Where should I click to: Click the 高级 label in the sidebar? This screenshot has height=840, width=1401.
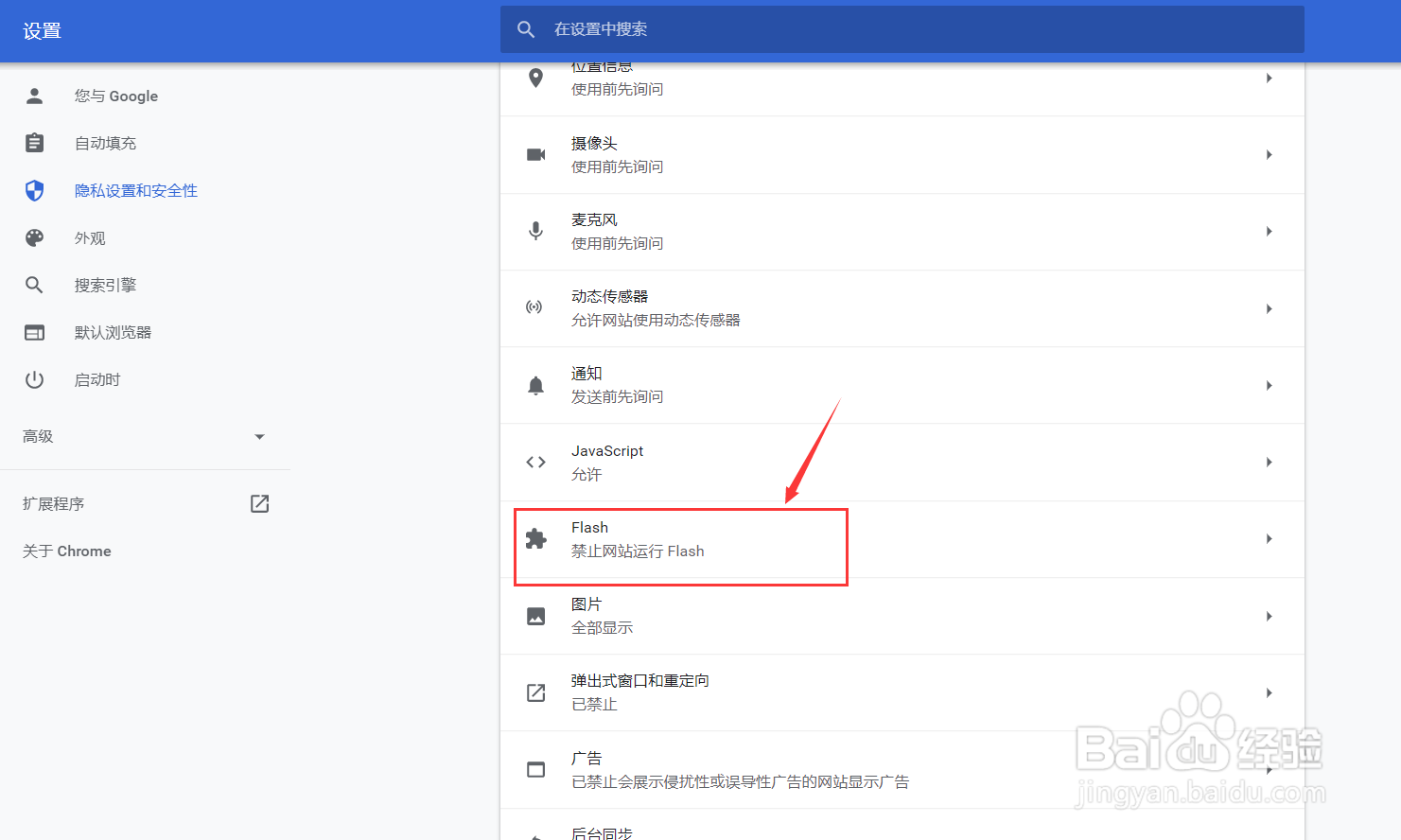(38, 436)
